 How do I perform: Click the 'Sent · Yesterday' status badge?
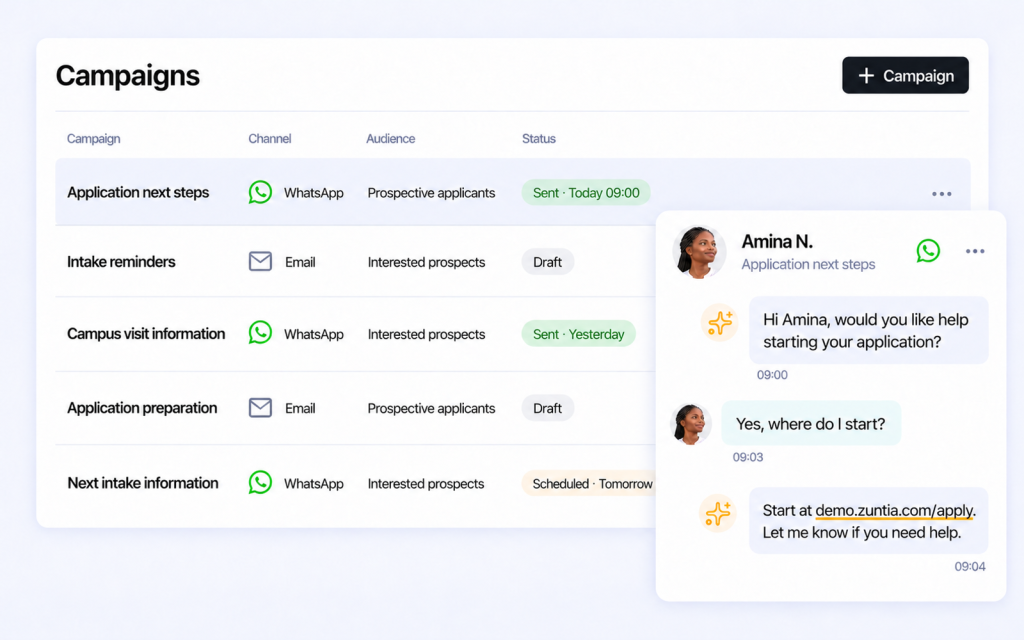pyautogui.click(x=578, y=334)
